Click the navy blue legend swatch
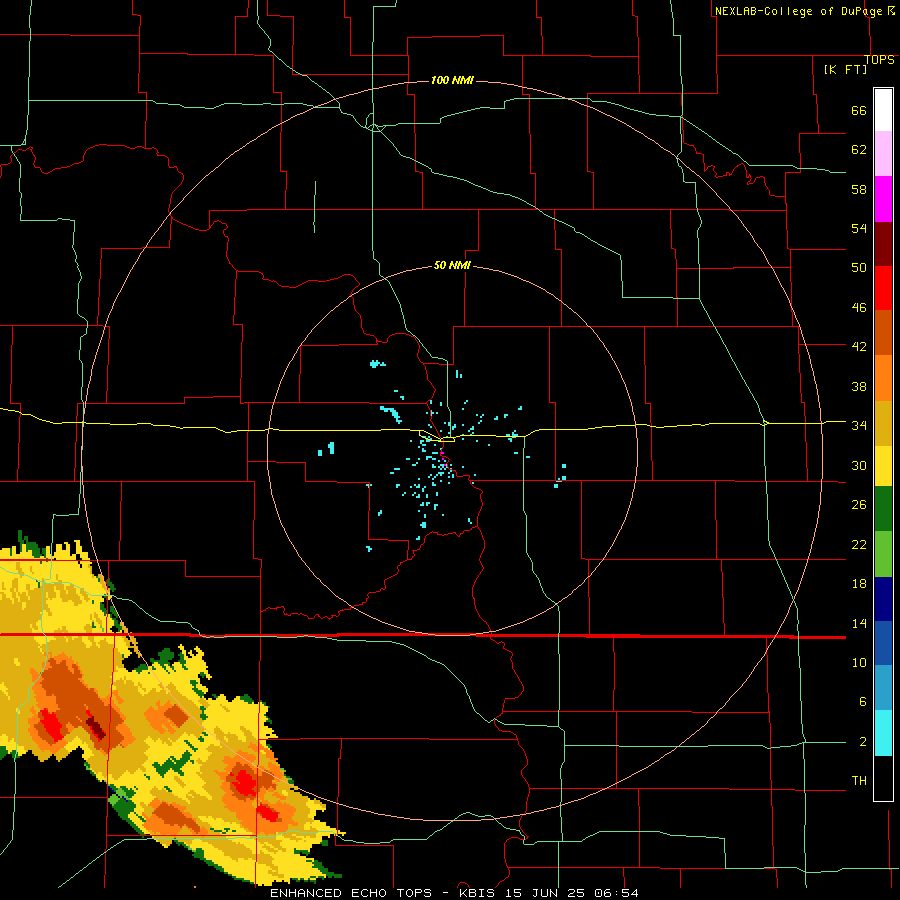Viewport: 900px width, 900px height. 883,599
